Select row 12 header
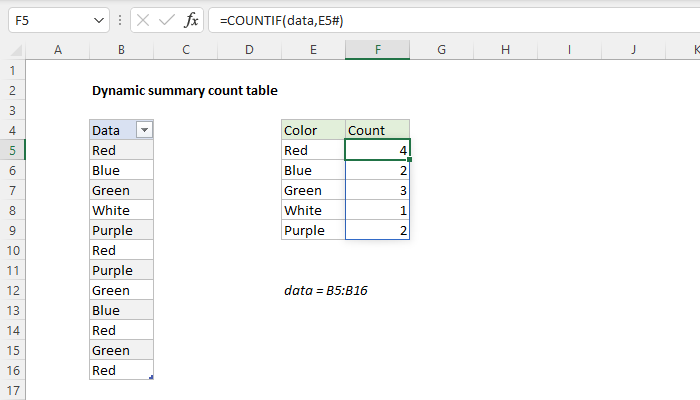Viewport: 700px width, 400px height. [13, 290]
